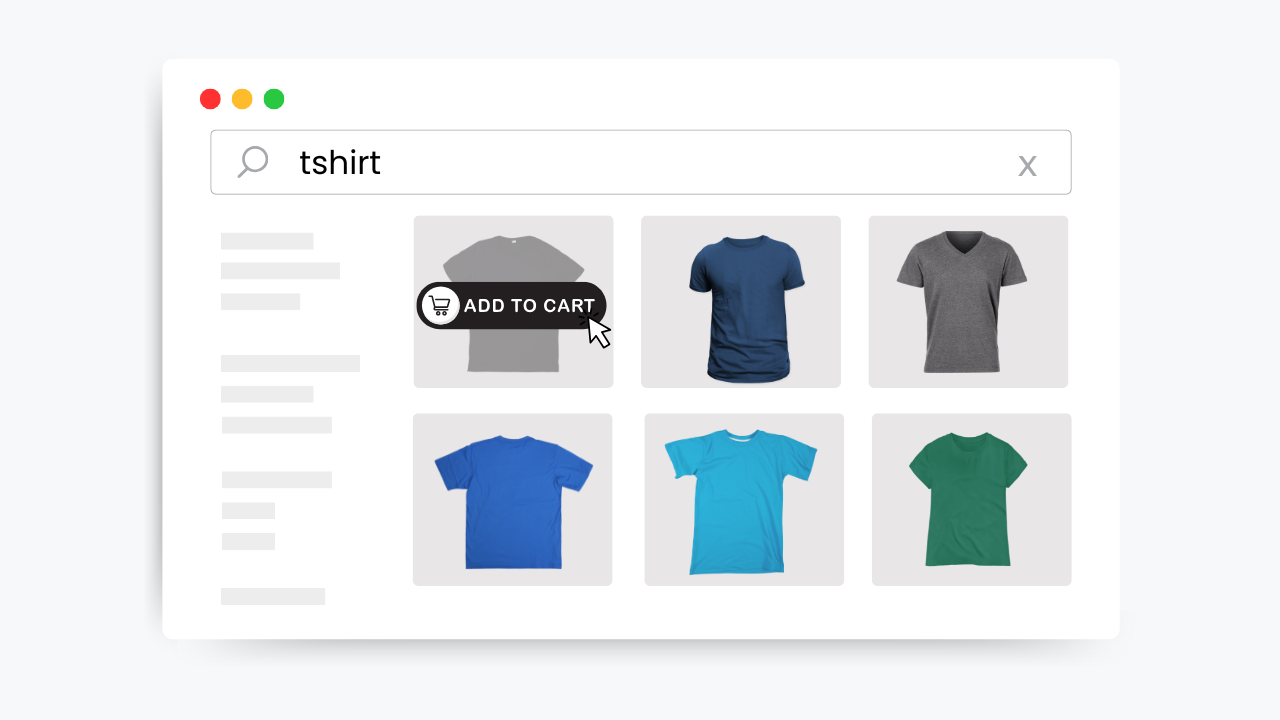Open the green t-shirt product card
This screenshot has width=1280, height=720.
click(971, 500)
